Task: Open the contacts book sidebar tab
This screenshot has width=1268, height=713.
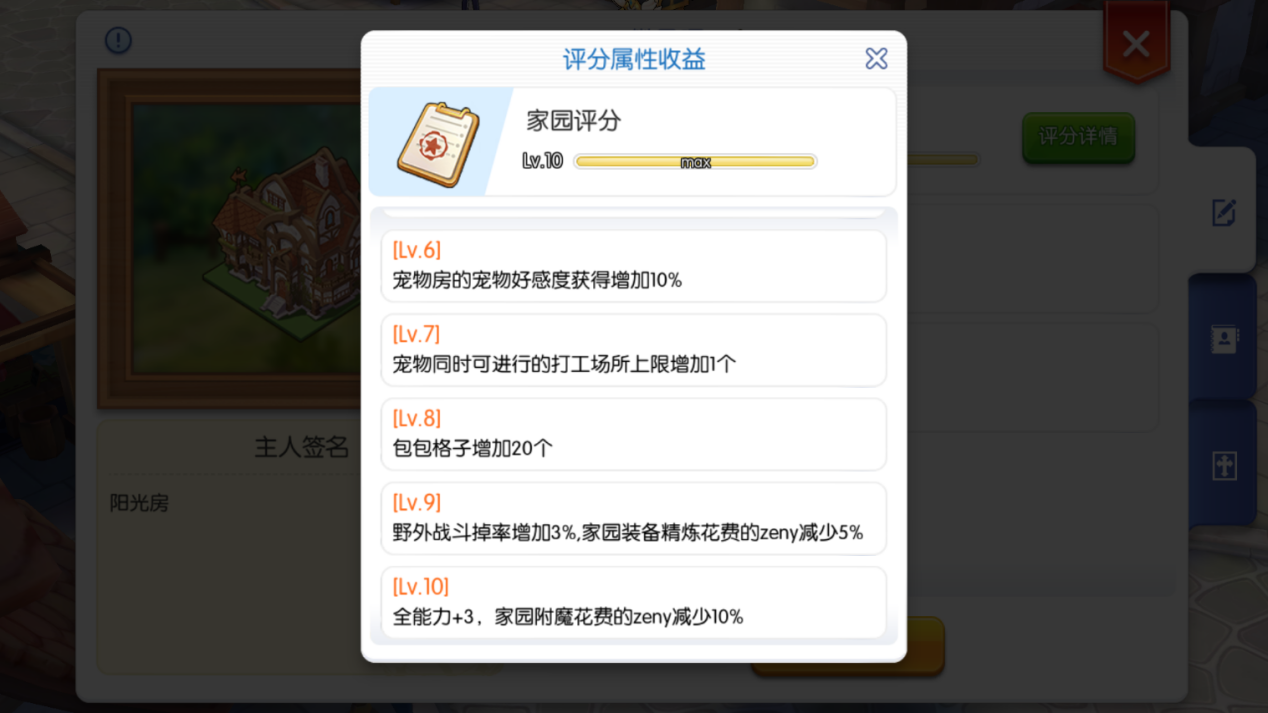Action: [x=1224, y=339]
